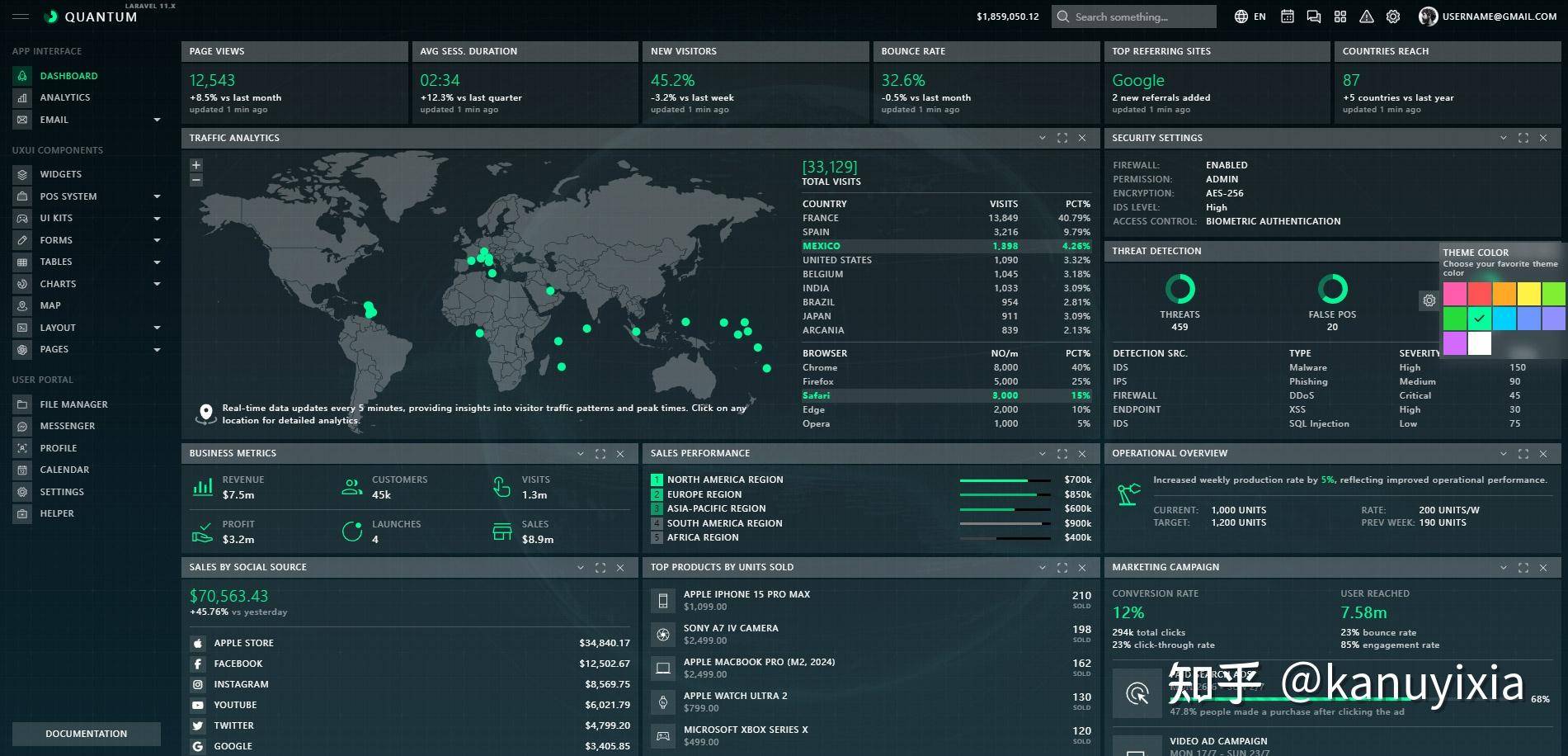
Task: Zoom out on the traffic map
Action: (196, 179)
